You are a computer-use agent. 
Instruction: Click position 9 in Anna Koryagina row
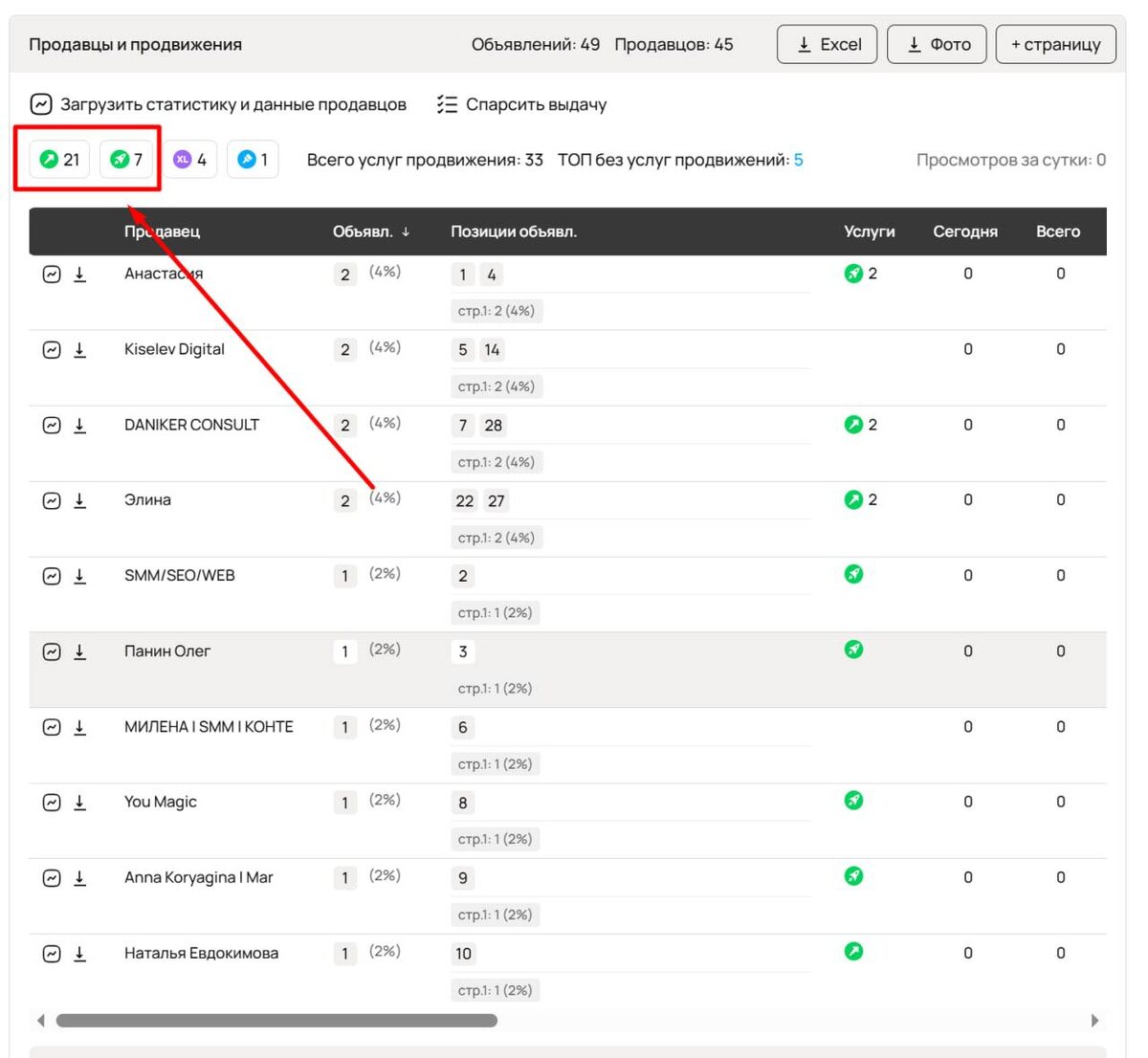pyautogui.click(x=463, y=879)
